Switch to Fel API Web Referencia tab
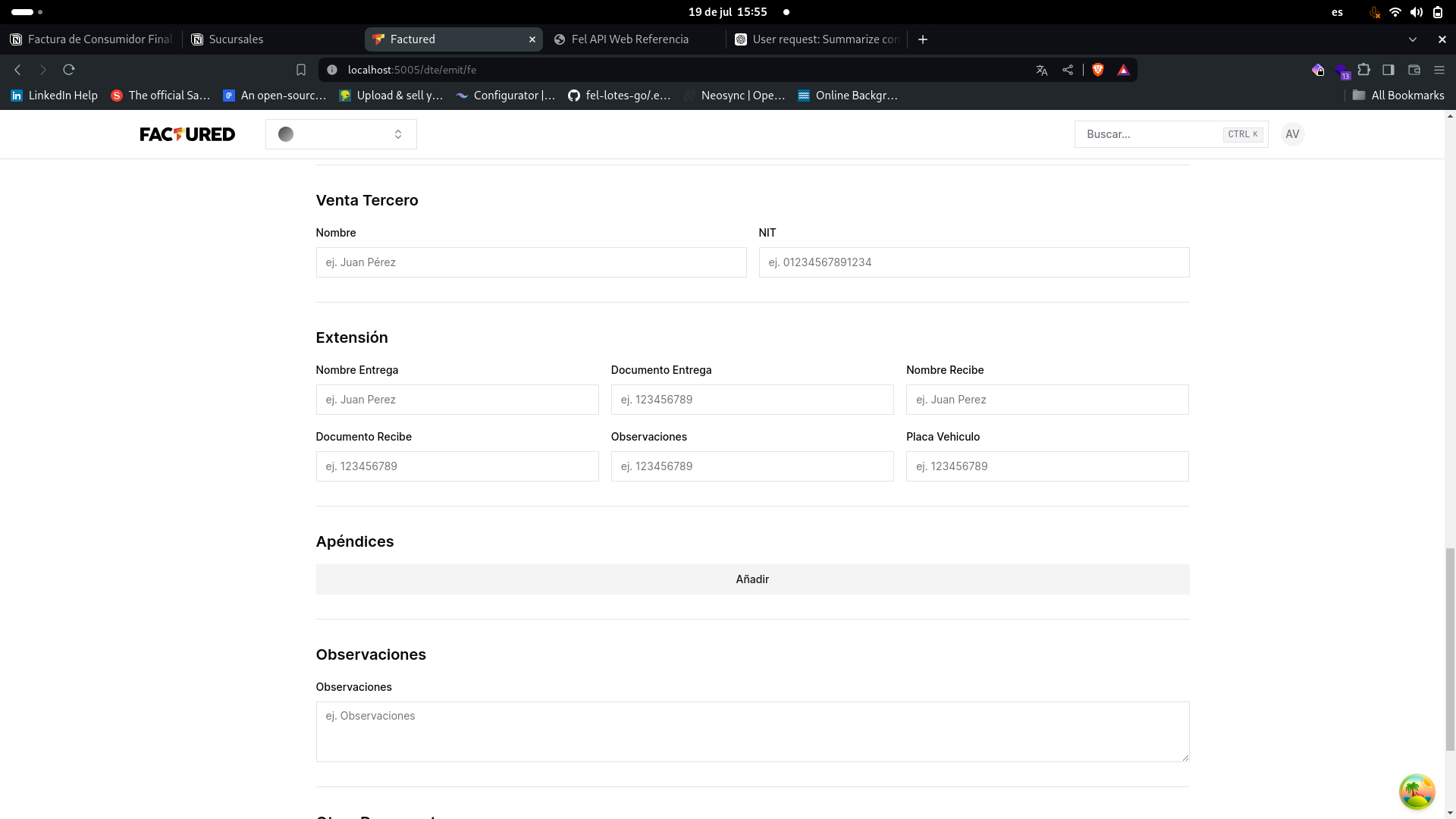The height and width of the screenshot is (819, 1456). point(629,39)
